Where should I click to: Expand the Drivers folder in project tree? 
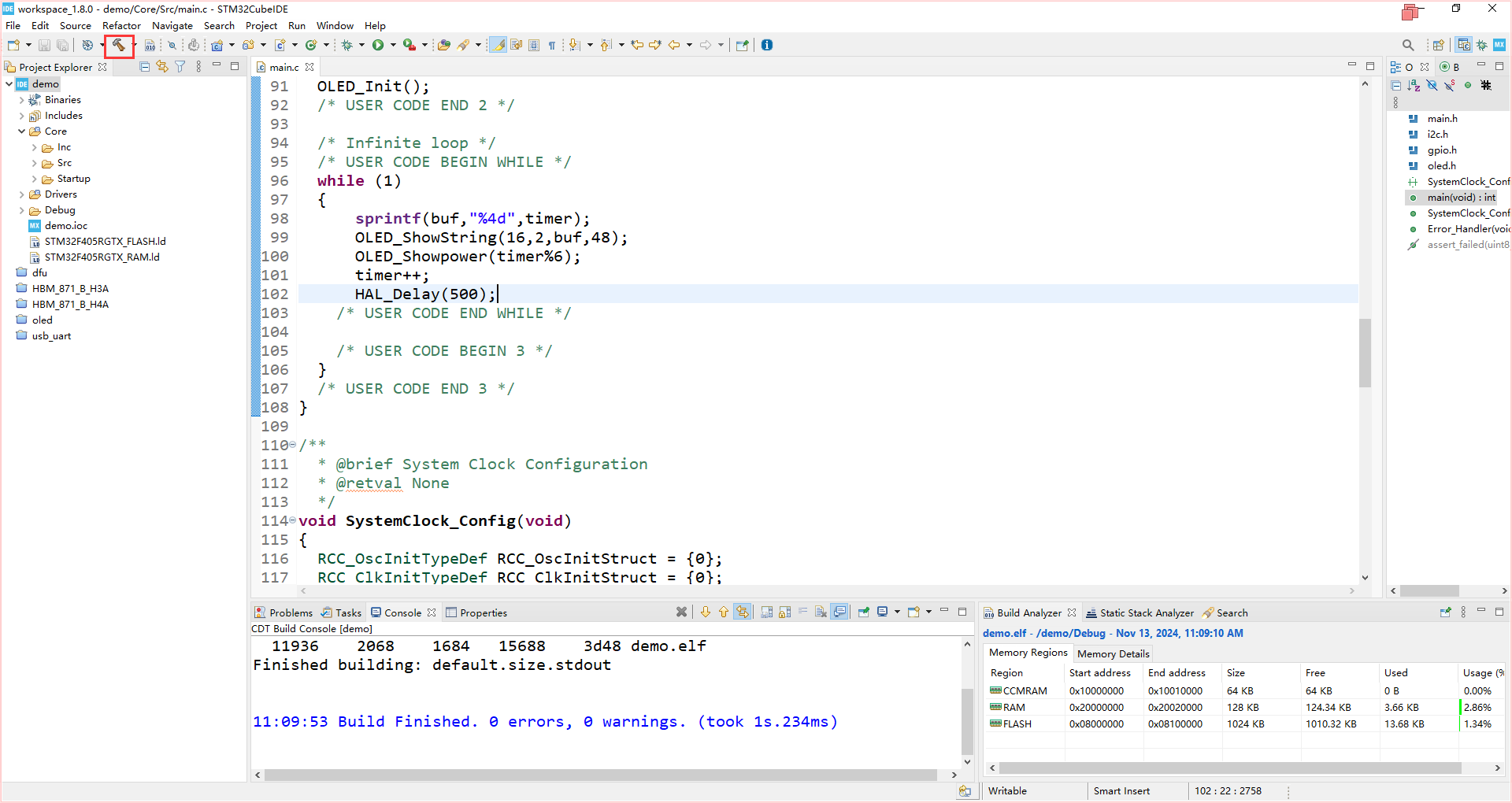(x=21, y=194)
